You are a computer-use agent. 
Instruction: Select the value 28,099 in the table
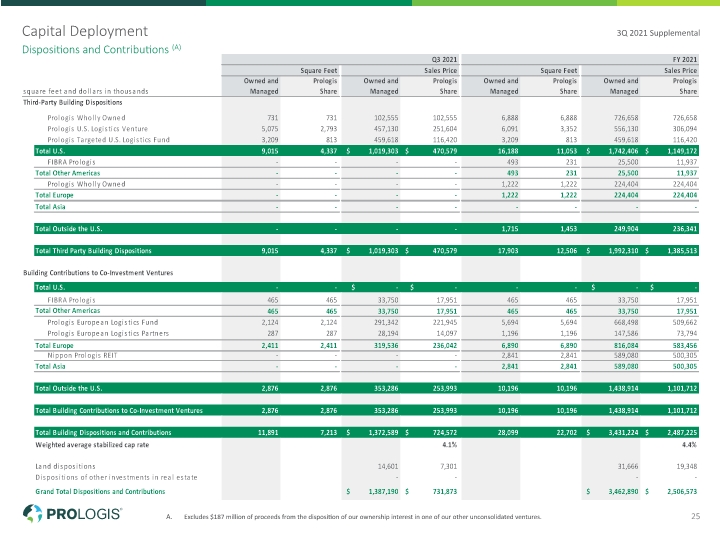point(508,433)
